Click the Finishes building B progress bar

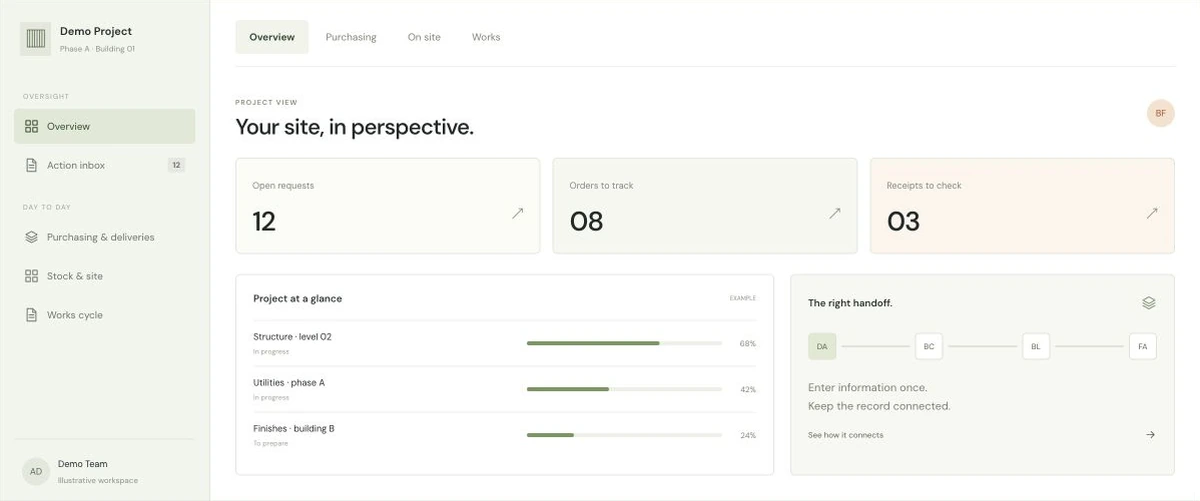pyautogui.click(x=624, y=435)
